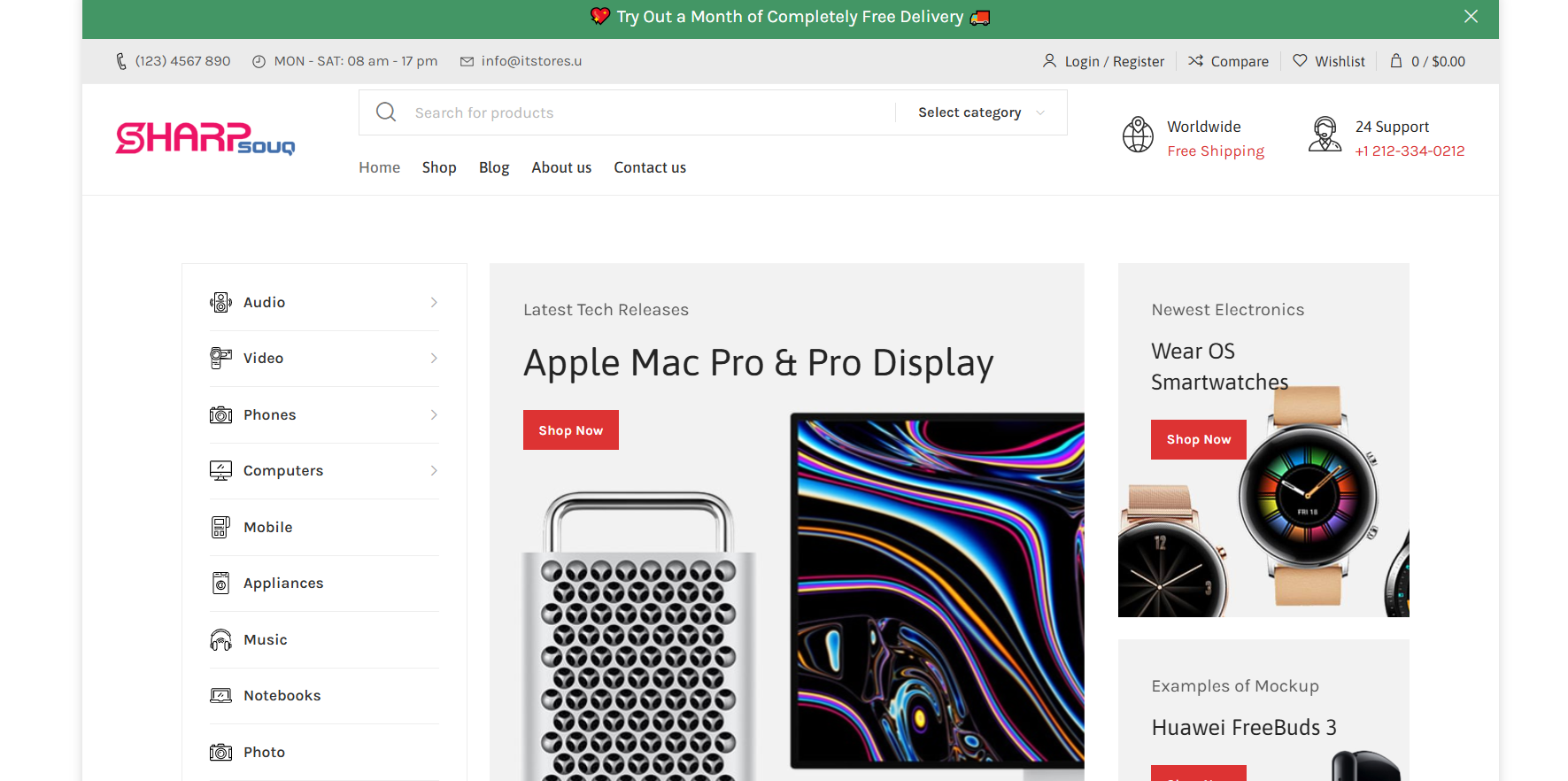This screenshot has width=1568, height=781.
Task: Expand the Computers category arrow
Action: click(434, 471)
